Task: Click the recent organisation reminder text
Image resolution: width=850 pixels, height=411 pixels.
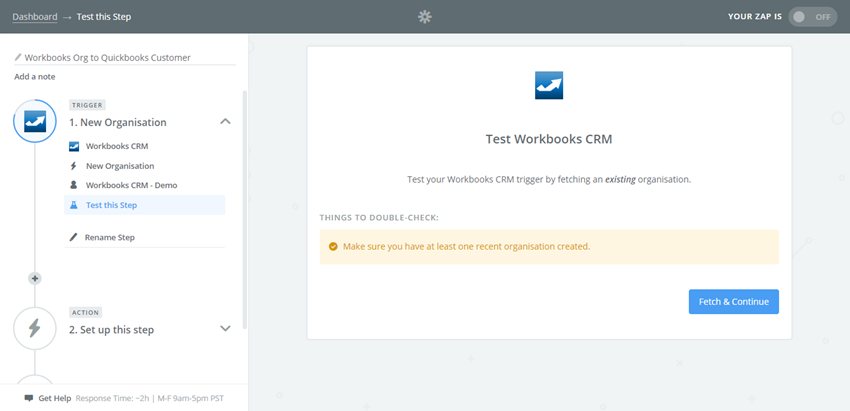Action: [x=466, y=247]
